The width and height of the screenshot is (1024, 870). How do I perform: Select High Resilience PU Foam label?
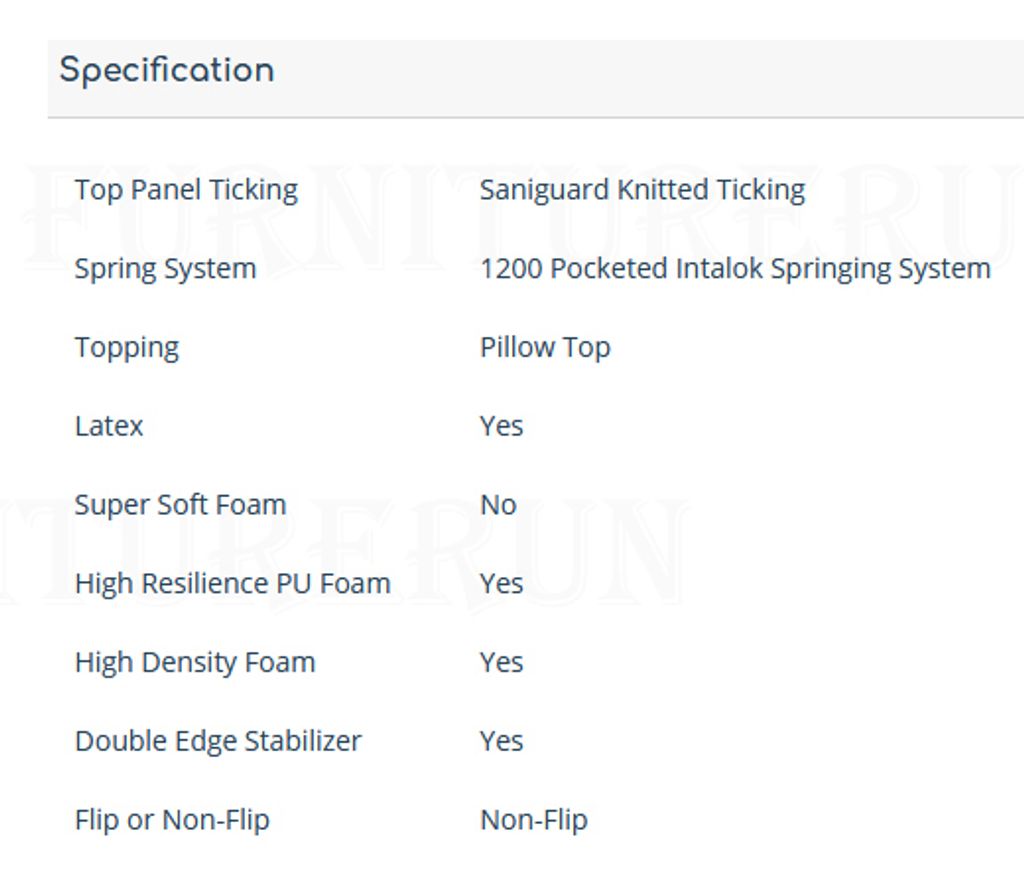tap(232, 583)
